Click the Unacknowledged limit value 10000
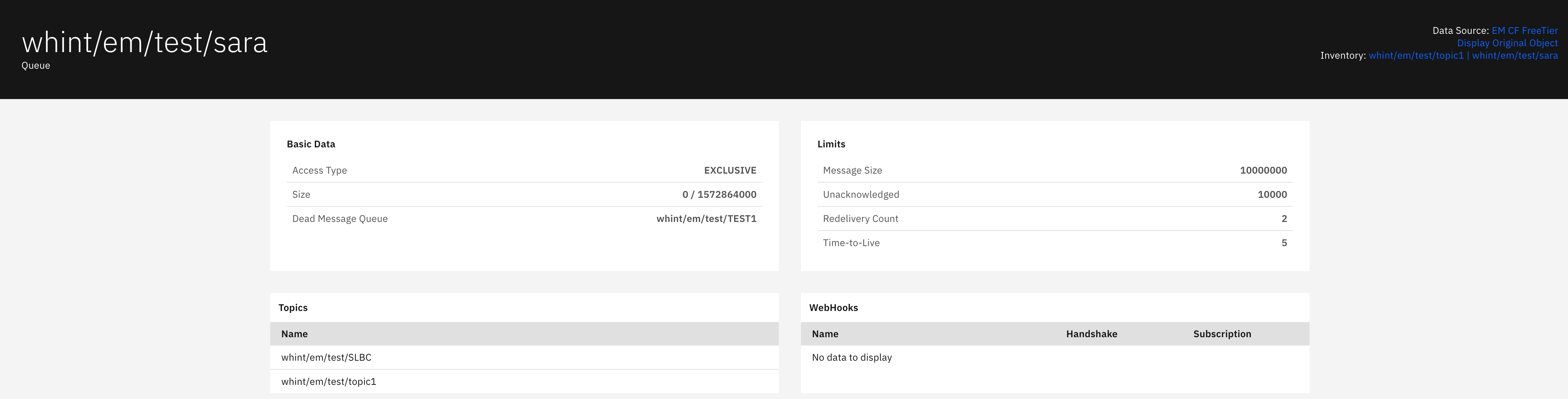This screenshot has height=399, width=1568. (1272, 195)
